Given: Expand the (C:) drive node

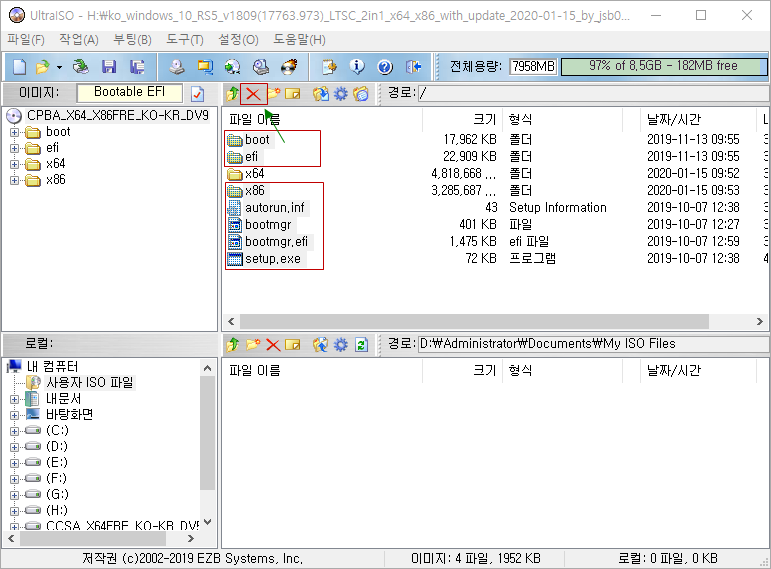Looking at the screenshot, I should coord(14,431).
